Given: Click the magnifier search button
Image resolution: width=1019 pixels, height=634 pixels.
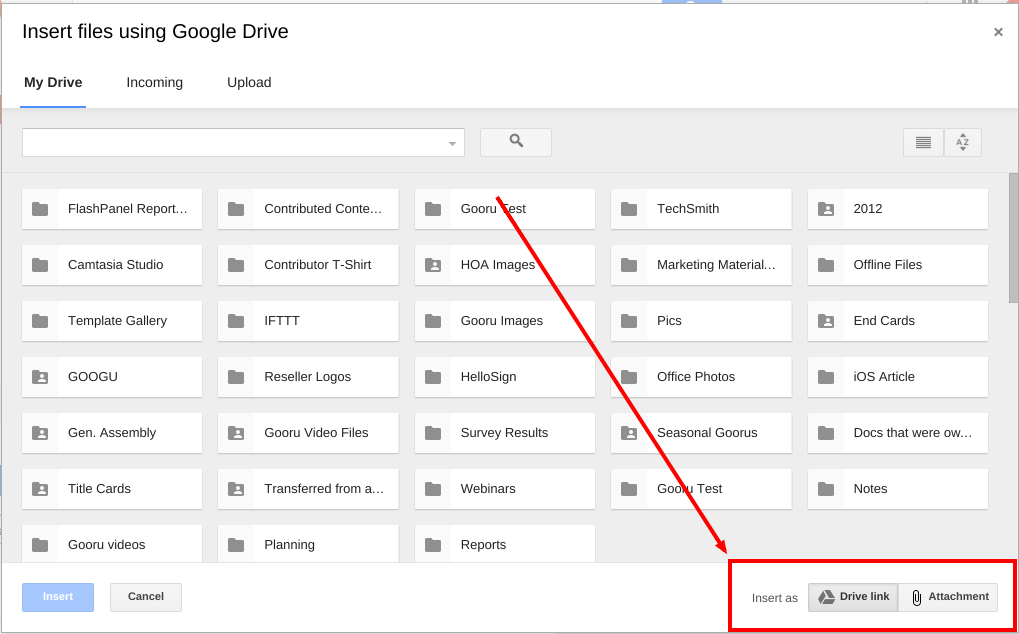Looking at the screenshot, I should click(516, 142).
